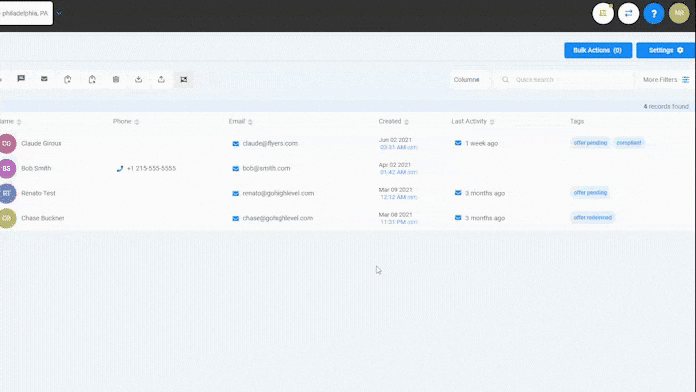Click the BS avatar of Bob Smith

point(7,168)
